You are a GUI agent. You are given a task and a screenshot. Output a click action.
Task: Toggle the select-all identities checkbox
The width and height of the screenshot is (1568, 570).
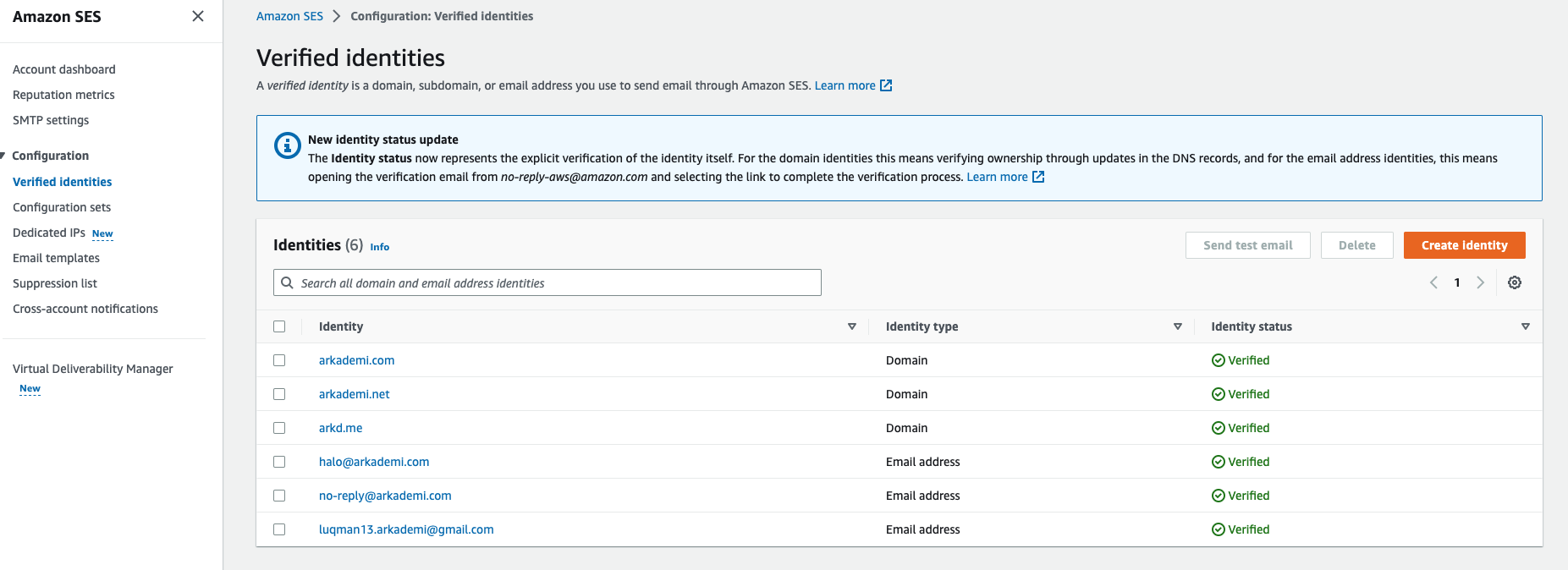pos(279,326)
